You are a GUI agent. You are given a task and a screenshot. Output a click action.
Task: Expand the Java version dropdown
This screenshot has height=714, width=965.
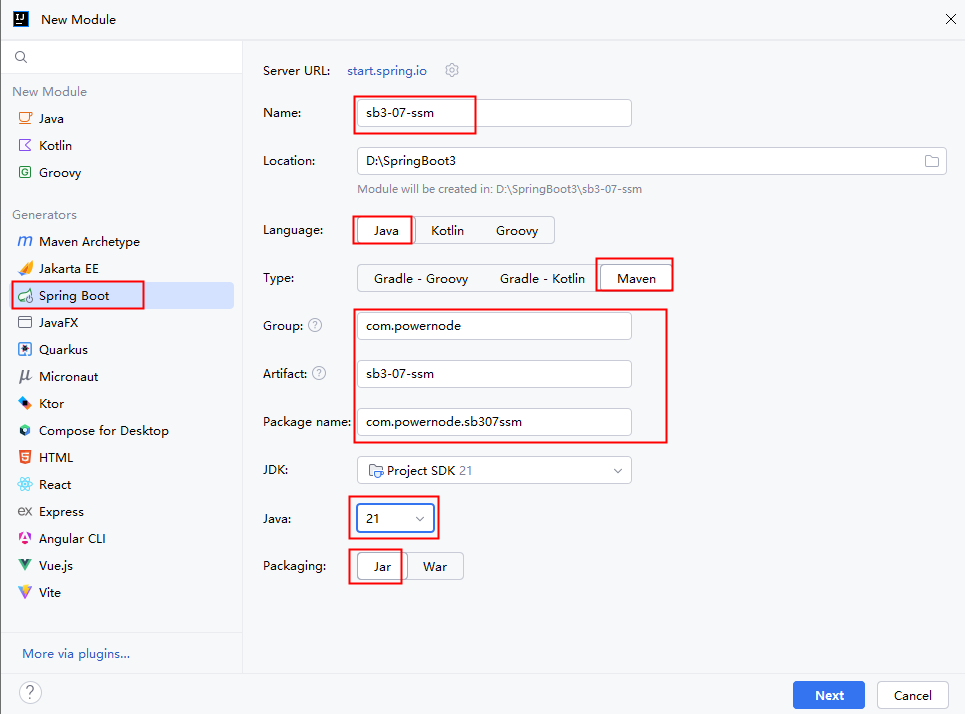(395, 519)
